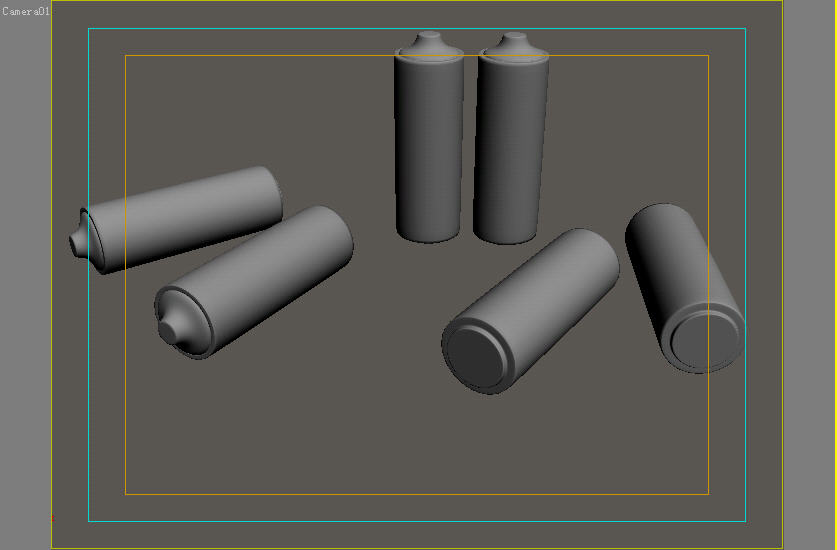Viewport: 837px width, 550px height.
Task: Click the red axis marker at bottom-left
Action: click(x=52, y=519)
